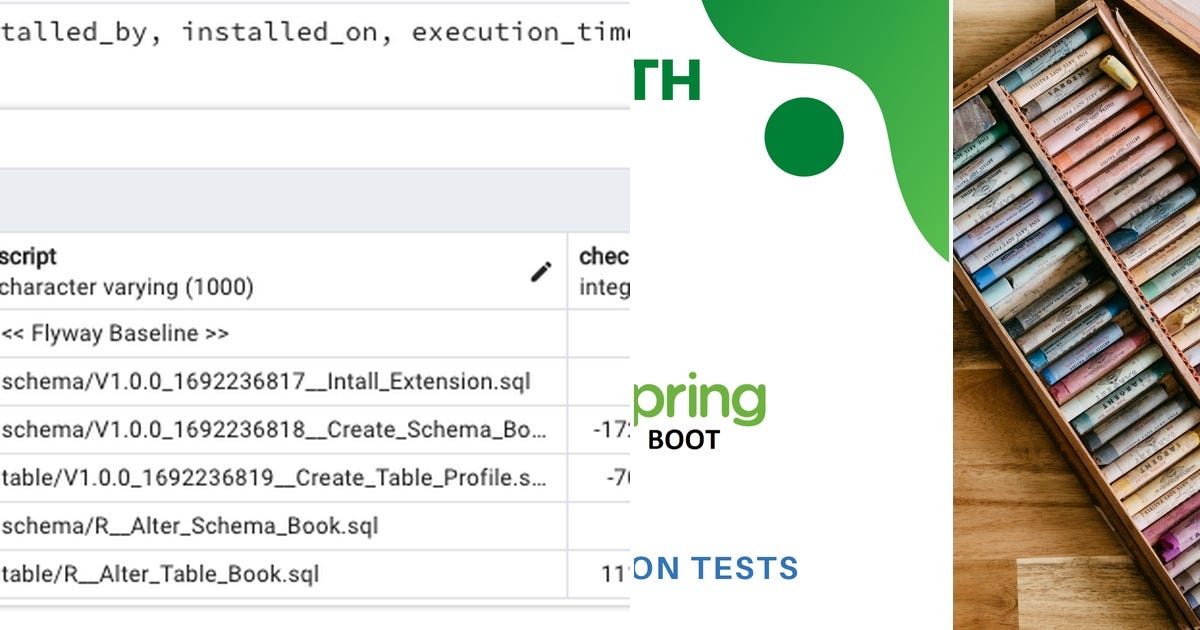The image size is (1200, 630).
Task: Click the pastel crayons photo
Action: tap(1075, 315)
